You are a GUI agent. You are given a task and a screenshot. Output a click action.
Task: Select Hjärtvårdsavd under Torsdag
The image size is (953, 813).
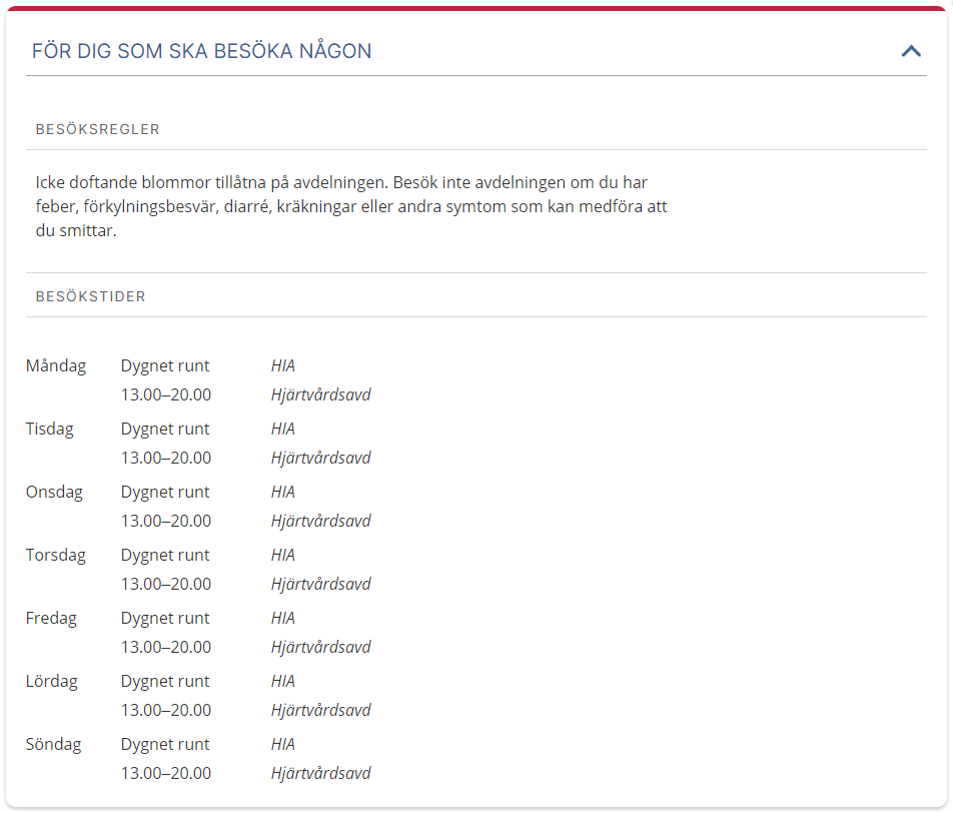tap(321, 585)
